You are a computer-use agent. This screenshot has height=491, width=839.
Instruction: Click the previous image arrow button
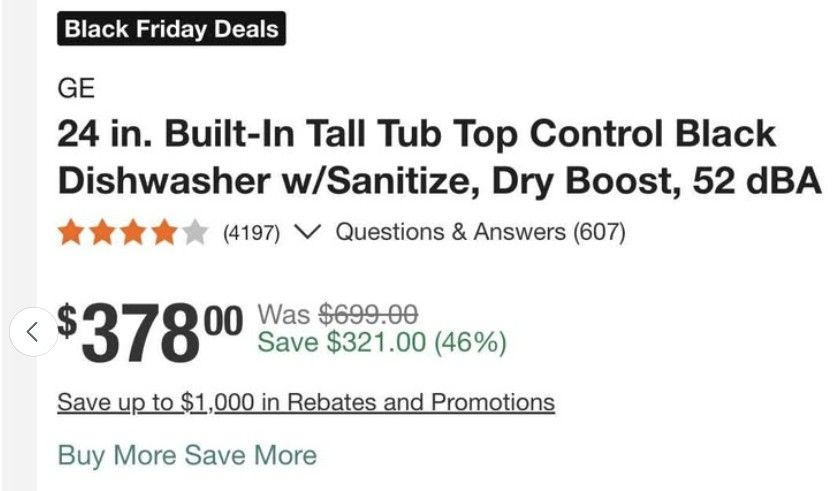[x=31, y=331]
